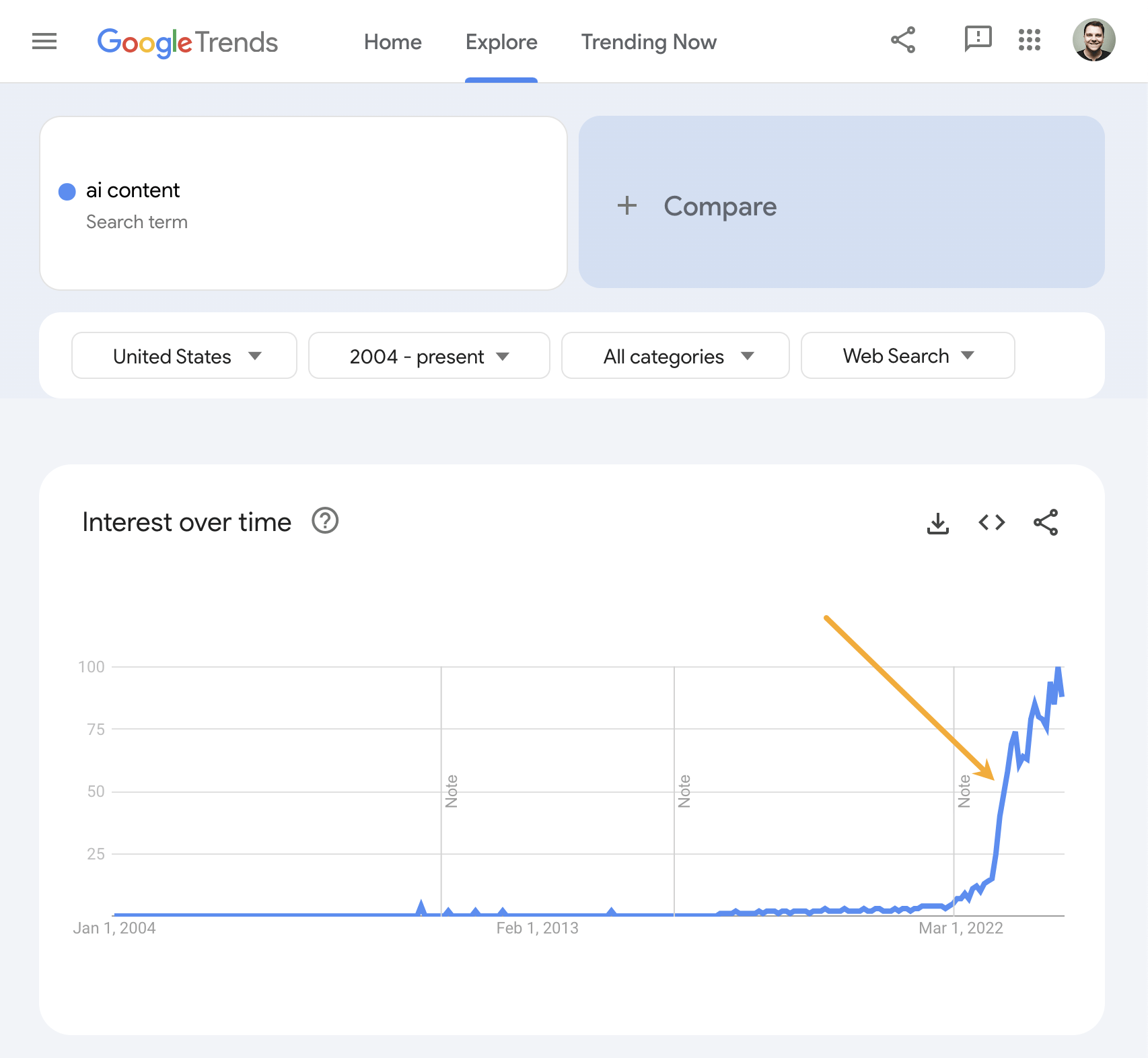This screenshot has width=1148, height=1058.
Task: Select the ai content search term card
Action: point(304,202)
